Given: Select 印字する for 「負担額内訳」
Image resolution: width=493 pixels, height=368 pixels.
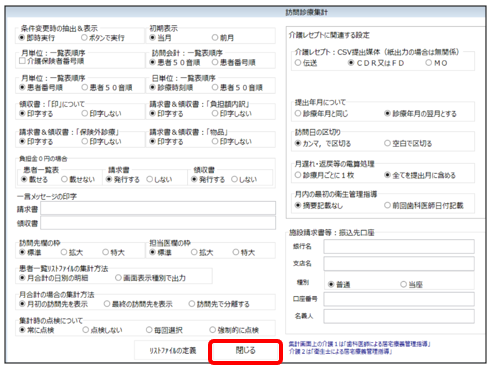Looking at the screenshot, I should [153, 114].
